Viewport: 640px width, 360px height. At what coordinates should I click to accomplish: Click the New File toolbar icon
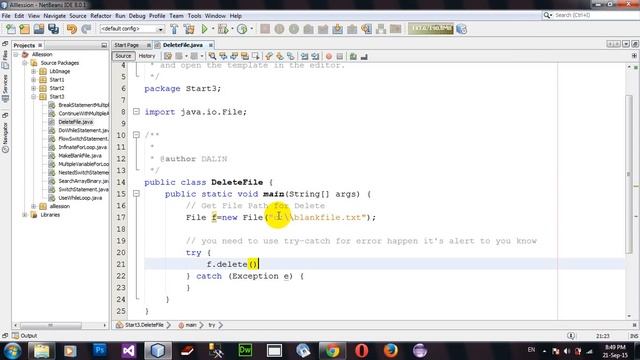[x=11, y=29]
